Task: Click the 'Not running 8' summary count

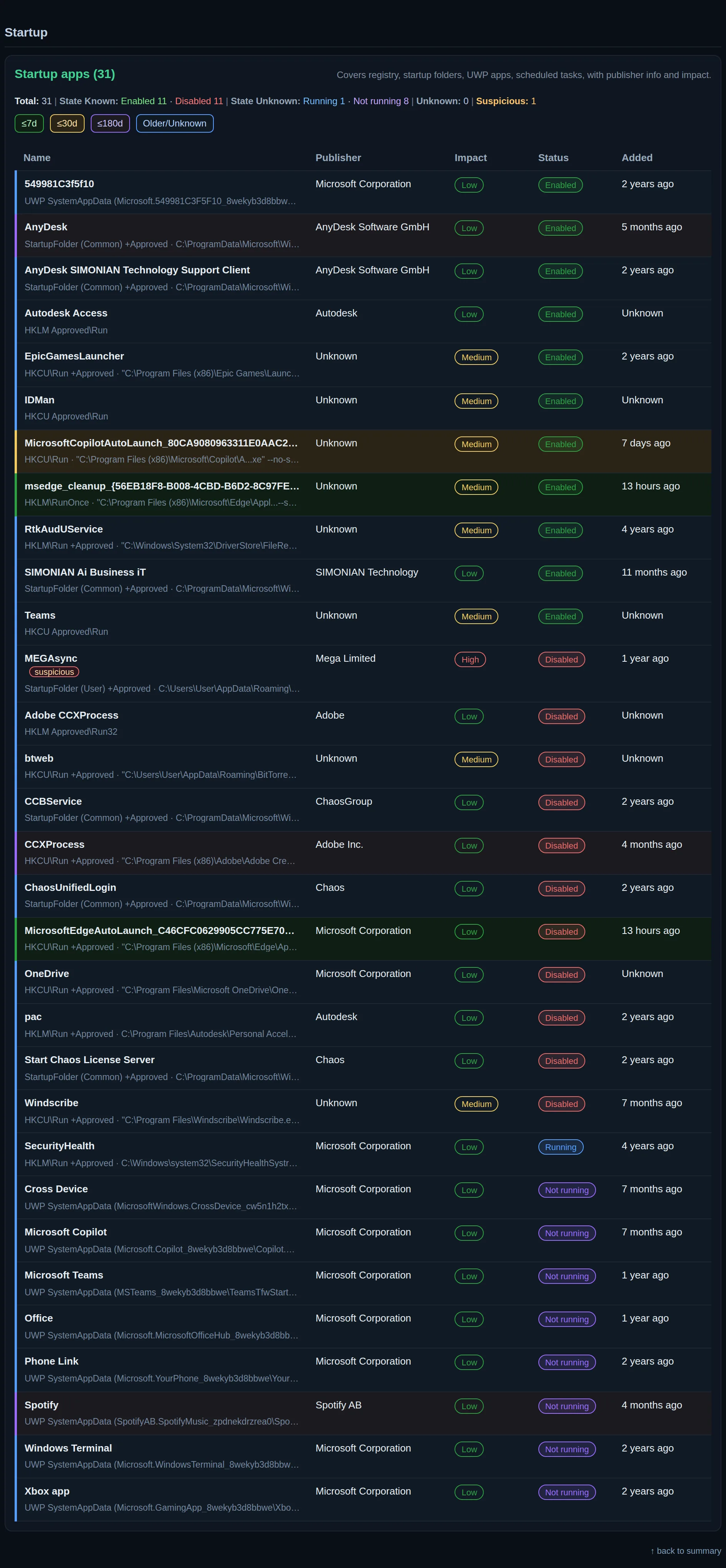Action: coord(381,101)
